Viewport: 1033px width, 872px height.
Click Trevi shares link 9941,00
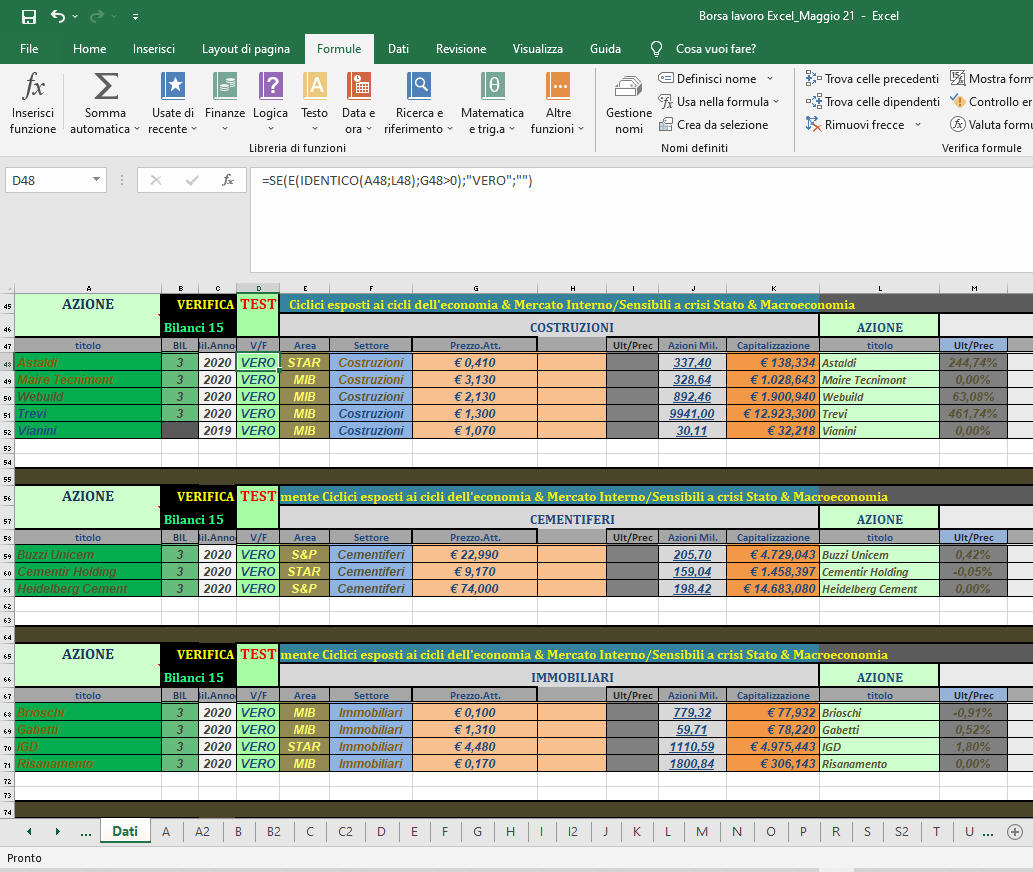coord(692,414)
